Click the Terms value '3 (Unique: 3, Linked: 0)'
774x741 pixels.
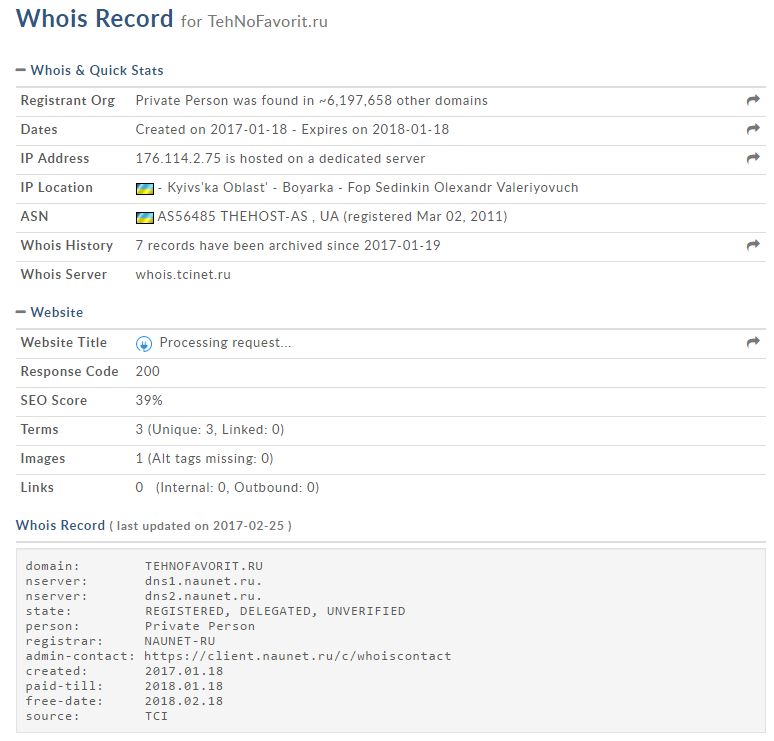click(x=210, y=429)
